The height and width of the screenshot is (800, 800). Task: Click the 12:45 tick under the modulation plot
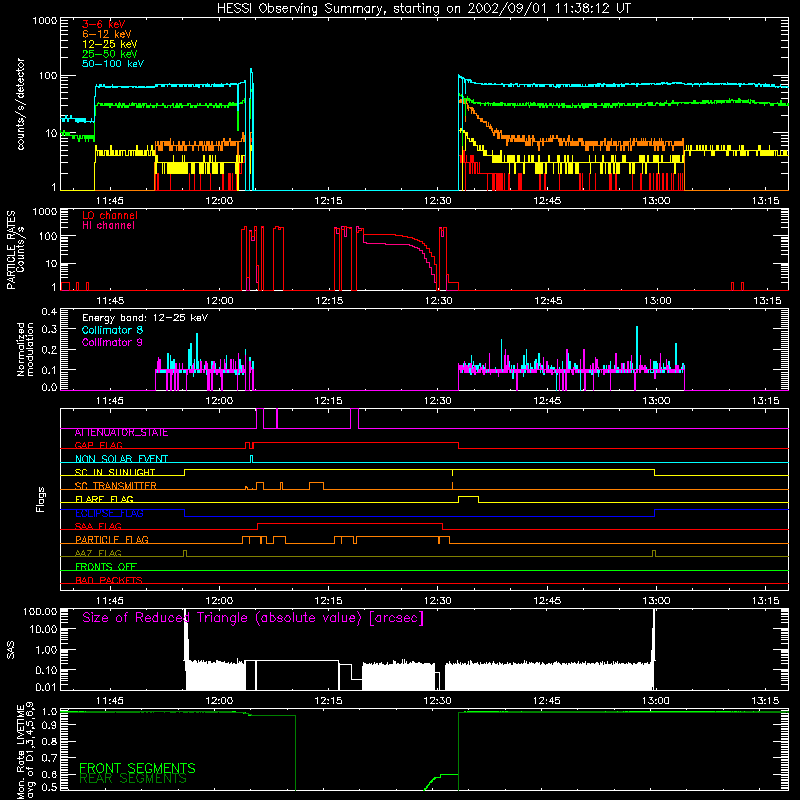[x=547, y=401]
